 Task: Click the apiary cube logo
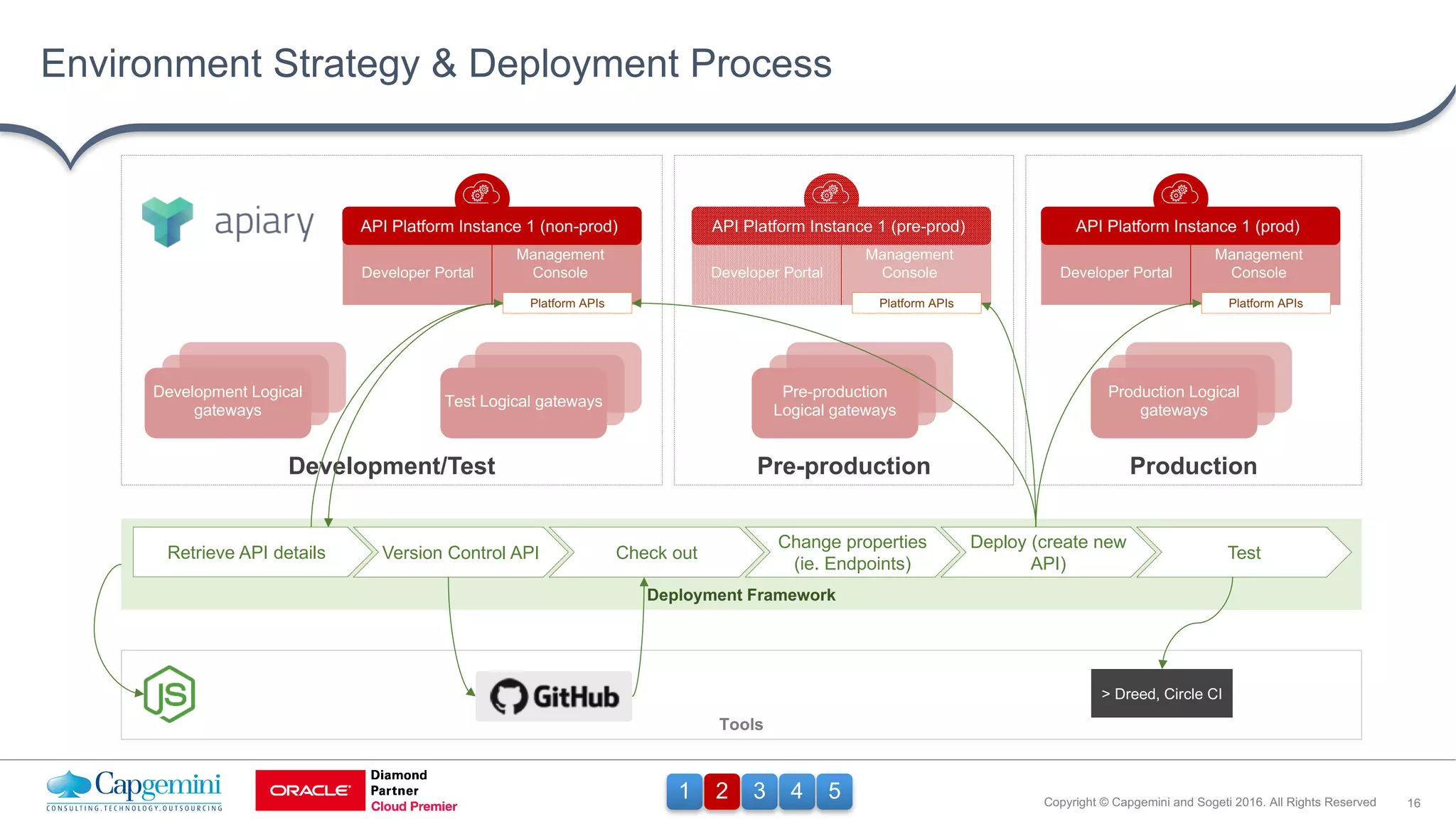pyautogui.click(x=167, y=221)
